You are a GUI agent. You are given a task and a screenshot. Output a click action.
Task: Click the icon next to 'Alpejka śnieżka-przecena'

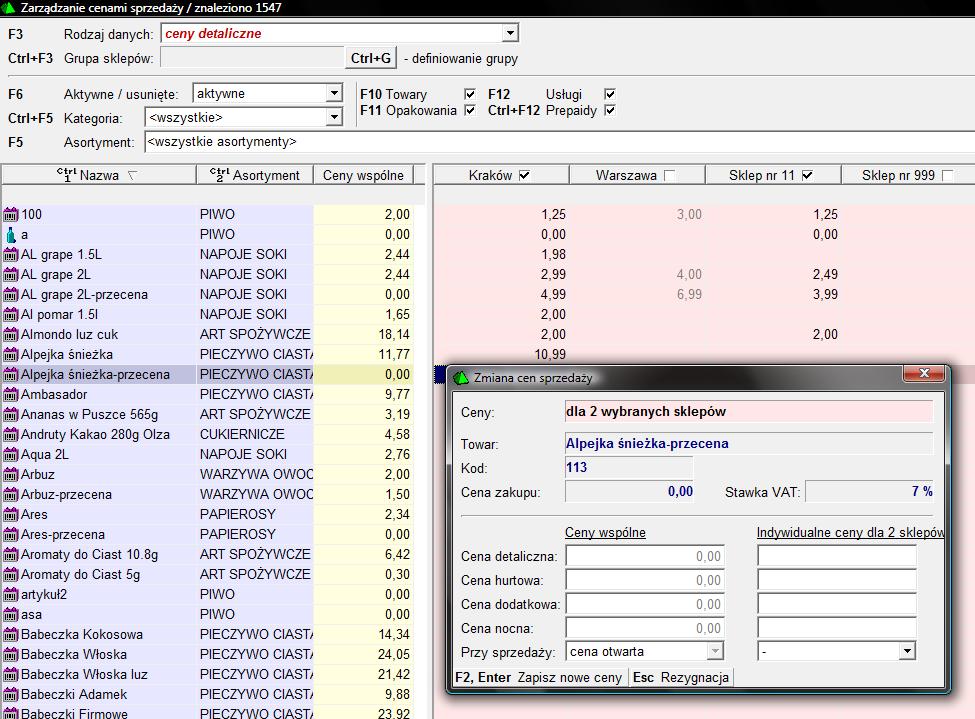[x=11, y=374]
